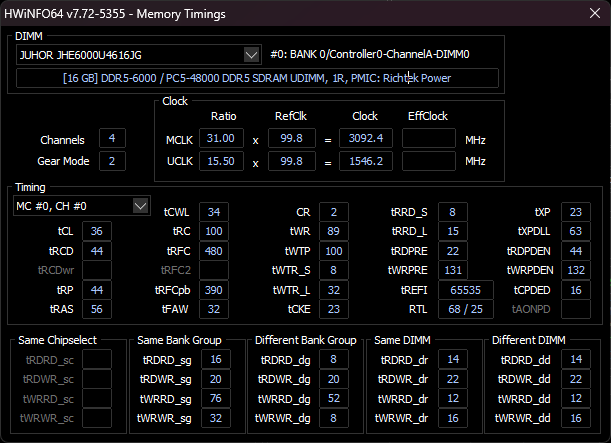Click the UCLK Clock value 1546.2
This screenshot has width=611, height=443.
tap(364, 160)
